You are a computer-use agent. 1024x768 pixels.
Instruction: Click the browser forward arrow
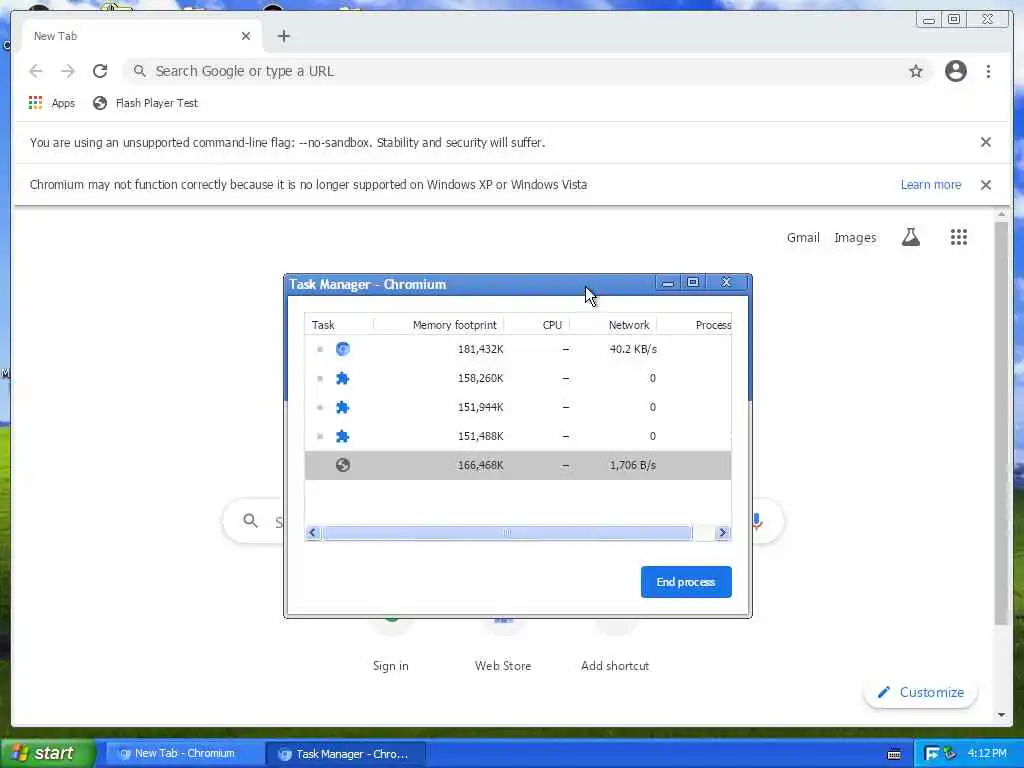68,71
